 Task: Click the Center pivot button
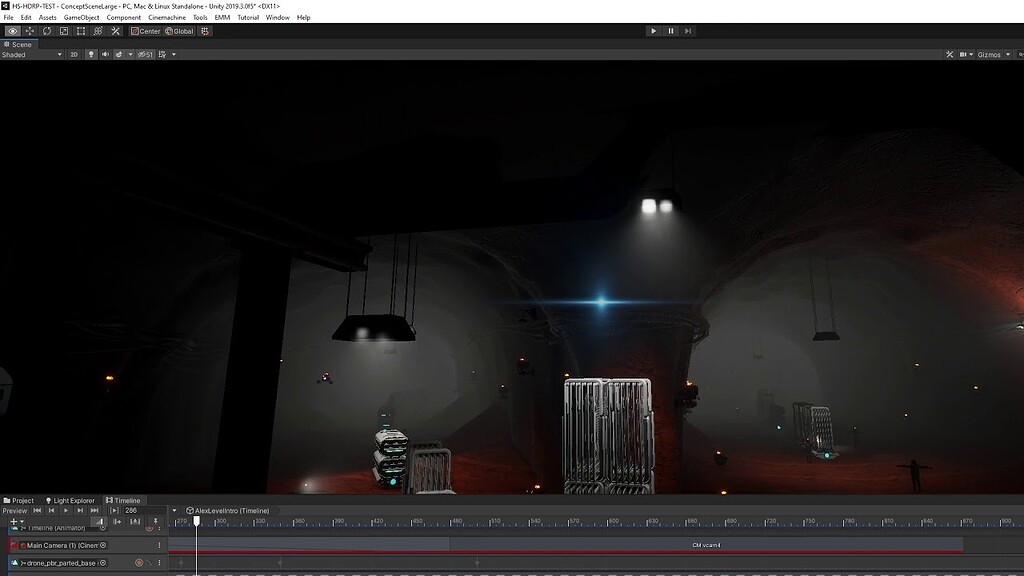(144, 31)
